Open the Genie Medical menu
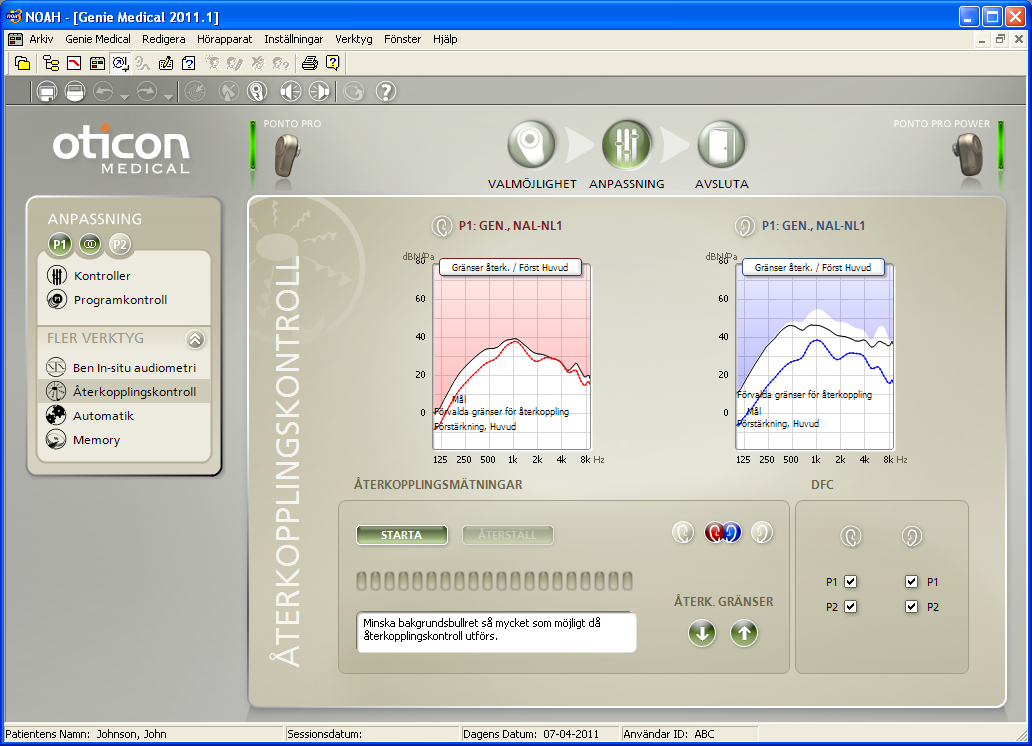The width and height of the screenshot is (1032, 746). (x=97, y=40)
